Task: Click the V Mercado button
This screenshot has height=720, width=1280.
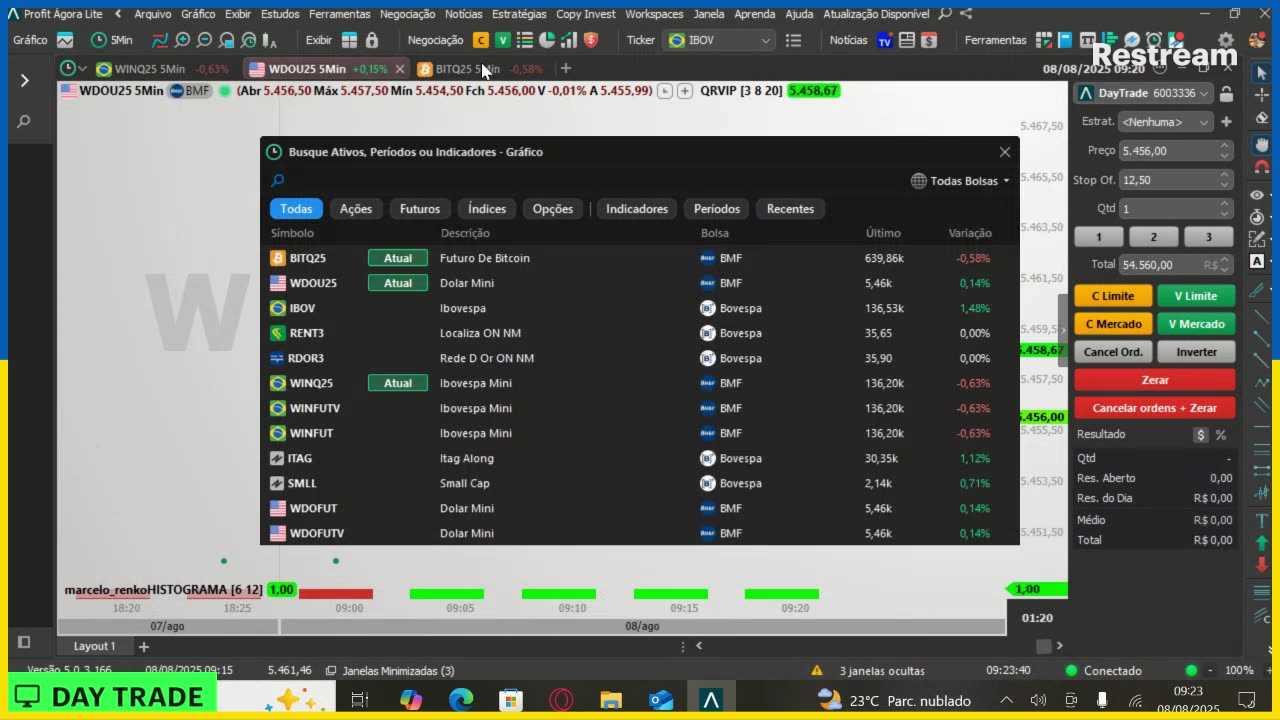Action: tap(1196, 324)
